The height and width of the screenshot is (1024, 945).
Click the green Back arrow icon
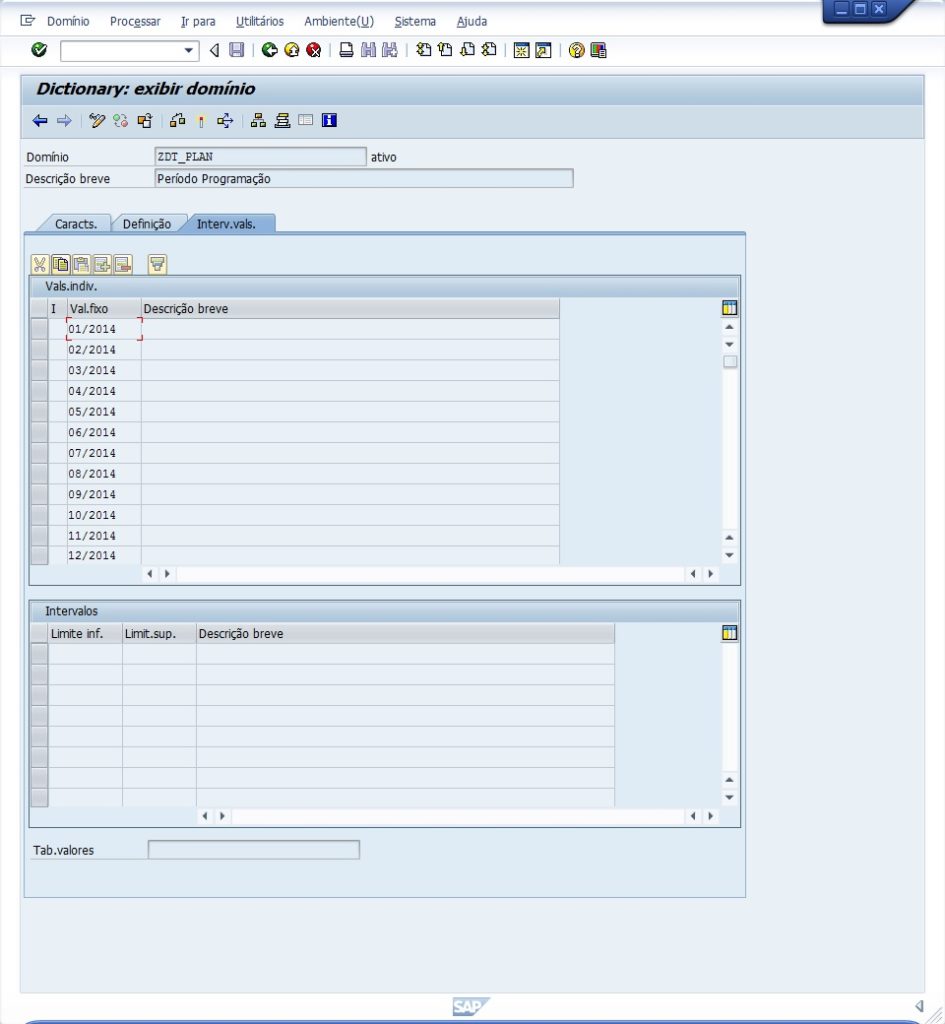click(x=270, y=50)
